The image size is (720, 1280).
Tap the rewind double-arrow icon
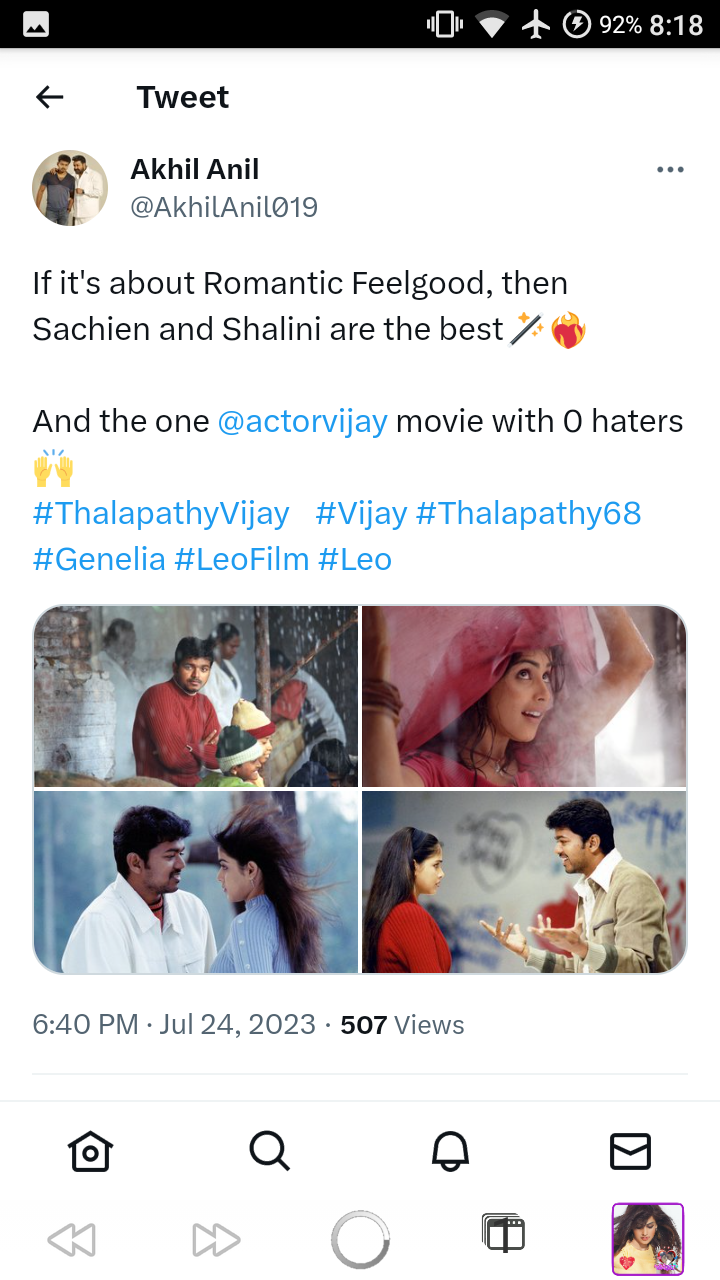71,1241
